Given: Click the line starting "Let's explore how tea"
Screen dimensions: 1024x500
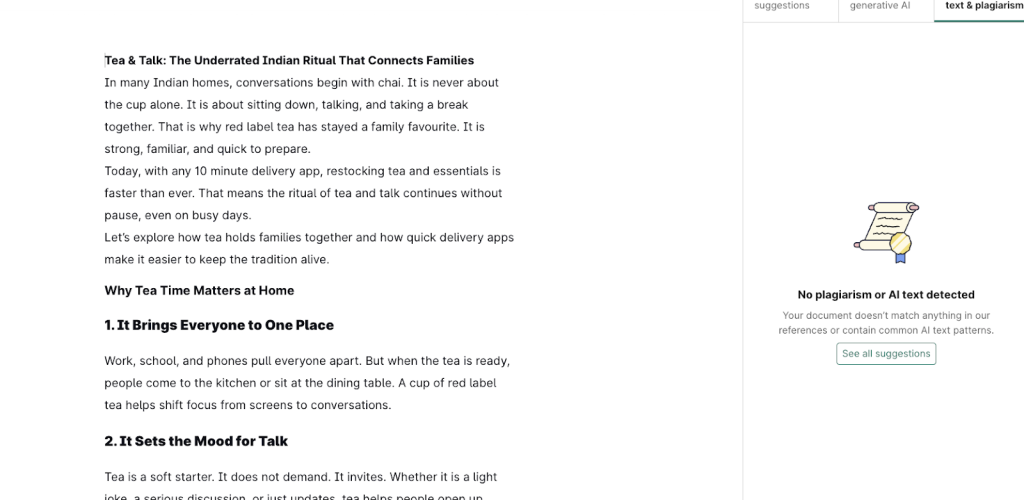Looking at the screenshot, I should 309,238.
